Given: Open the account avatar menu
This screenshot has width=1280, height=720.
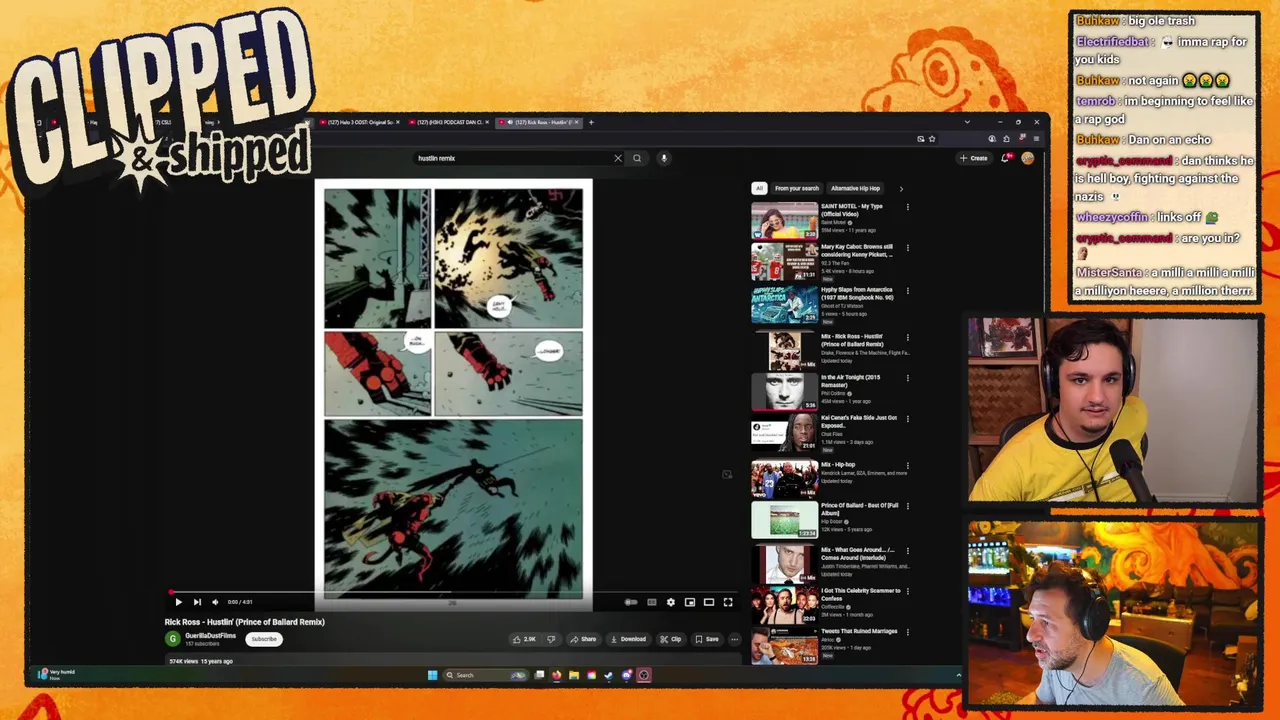Looking at the screenshot, I should coord(1027,158).
